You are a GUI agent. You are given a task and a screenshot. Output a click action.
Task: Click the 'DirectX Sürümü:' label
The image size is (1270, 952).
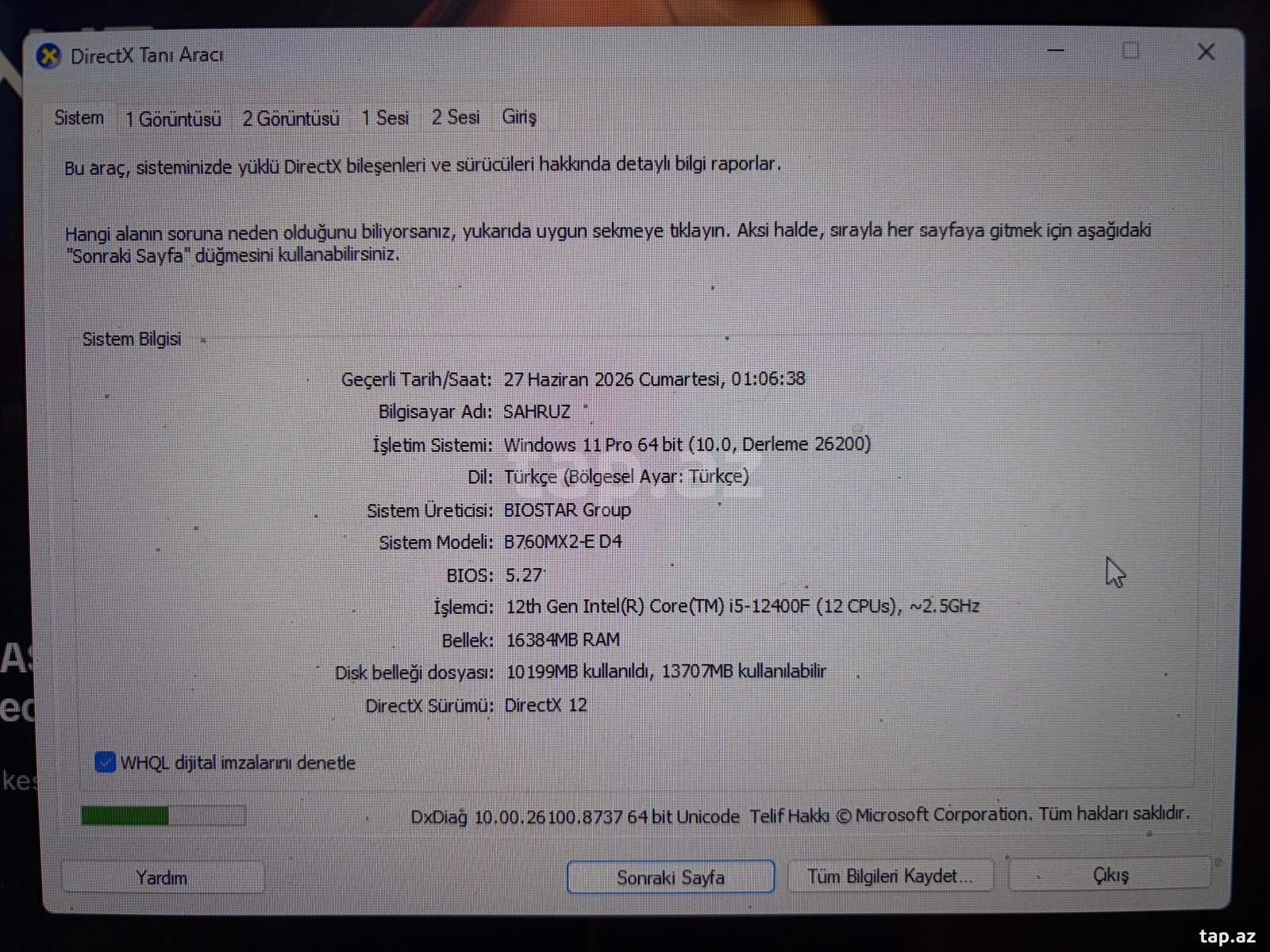coord(429,705)
